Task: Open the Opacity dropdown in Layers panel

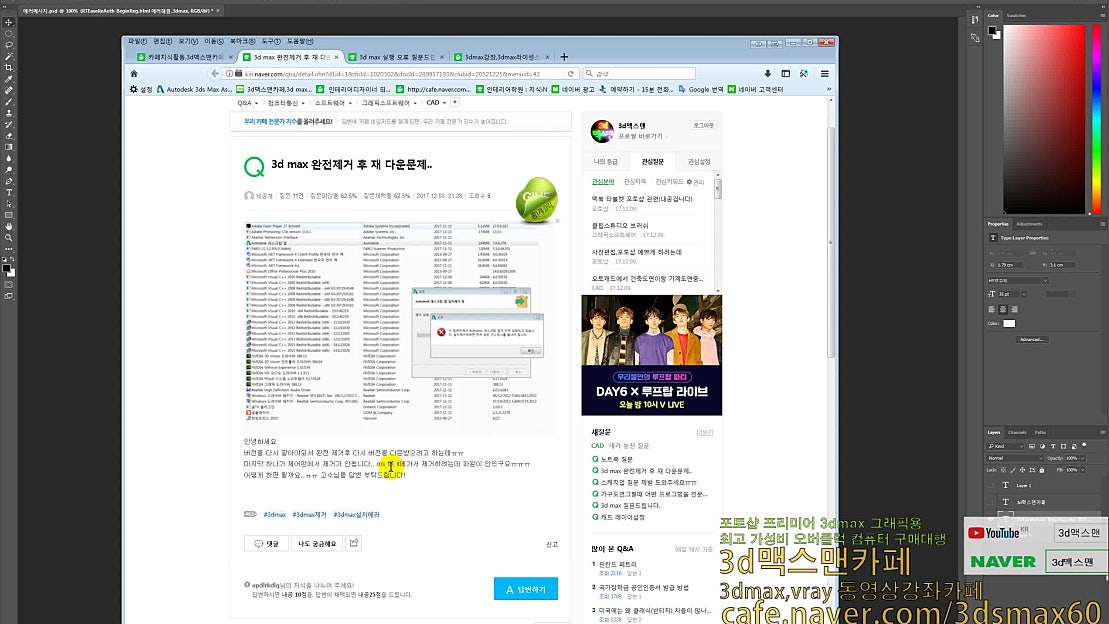Action: [1081, 457]
